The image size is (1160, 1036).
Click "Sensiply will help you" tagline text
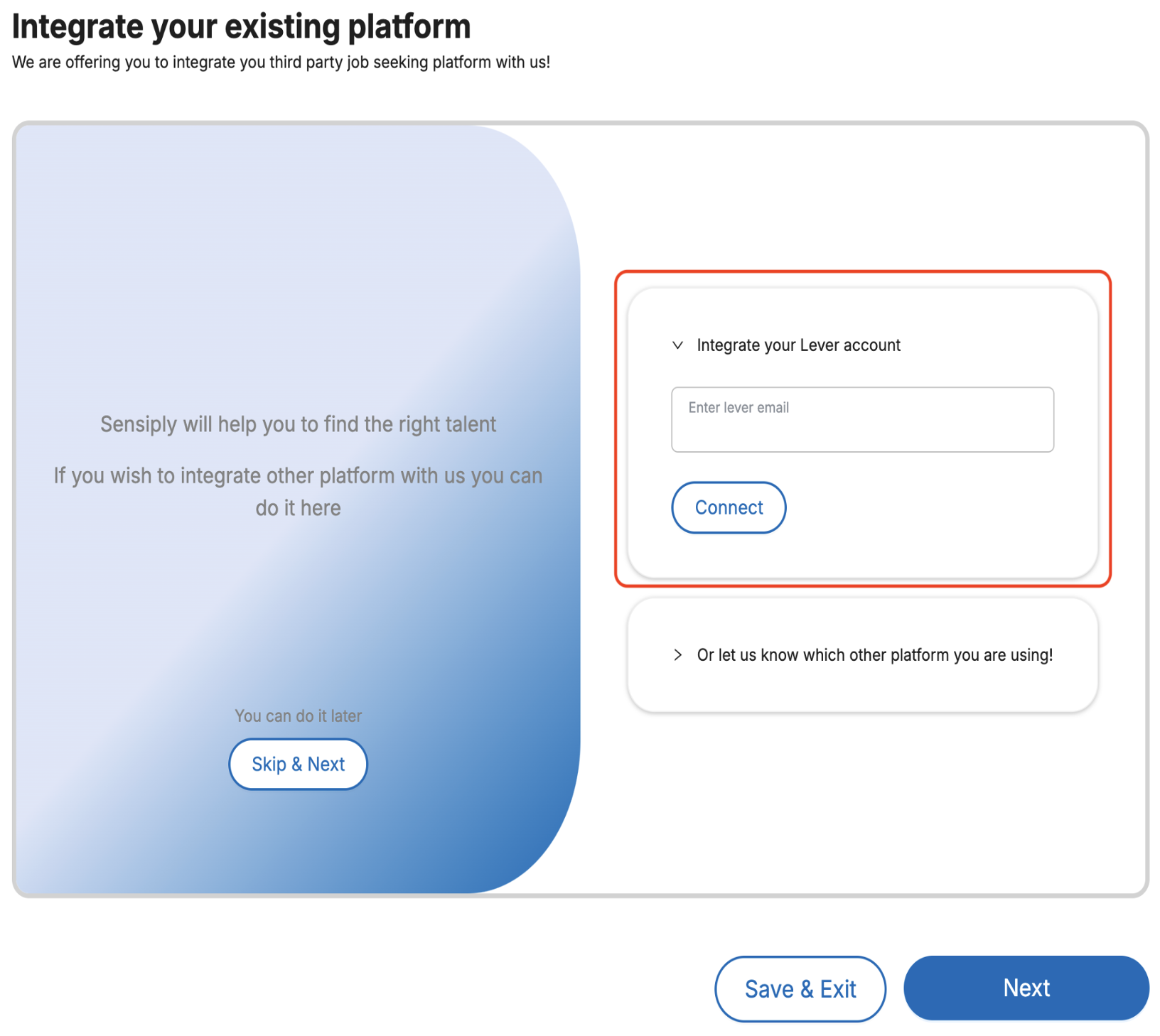click(x=298, y=424)
